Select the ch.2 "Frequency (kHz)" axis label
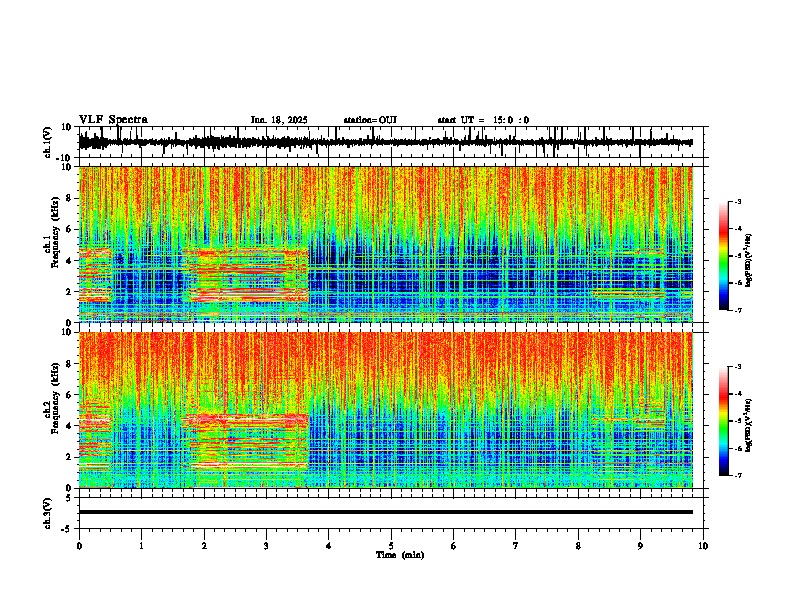Image resolution: width=792 pixels, height=612 pixels. pos(55,398)
